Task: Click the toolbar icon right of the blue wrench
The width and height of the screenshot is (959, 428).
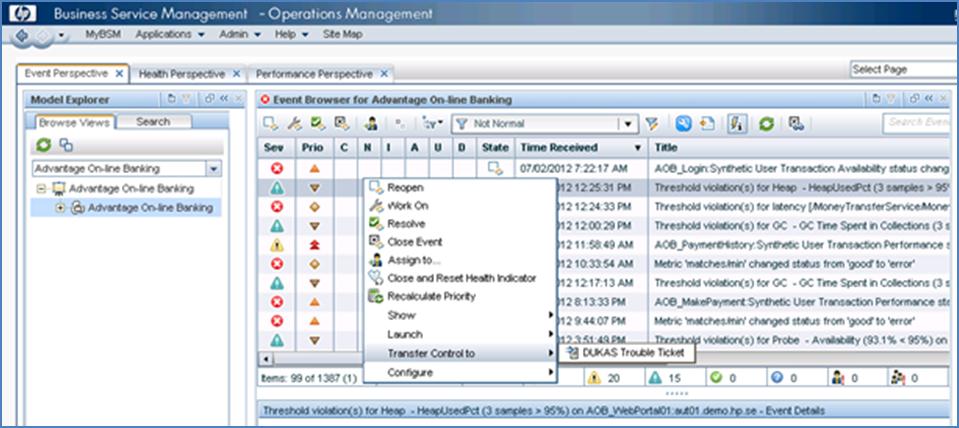Action: pos(707,124)
